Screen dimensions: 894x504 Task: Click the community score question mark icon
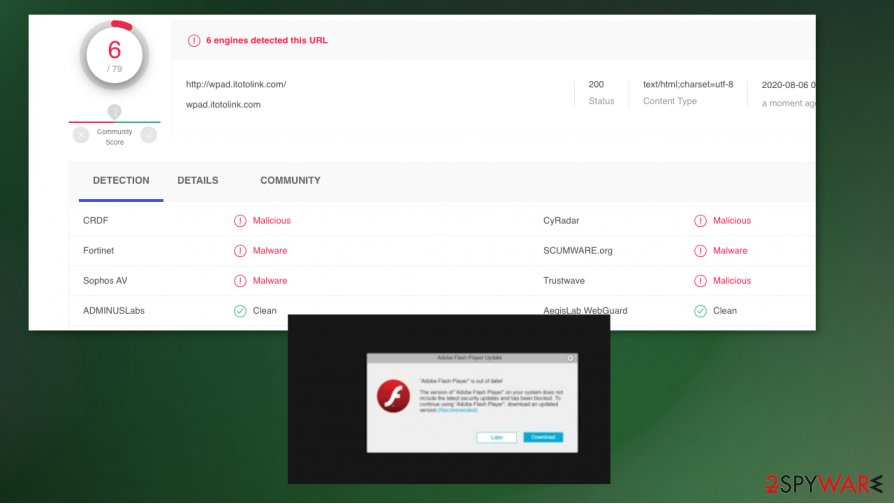click(115, 111)
